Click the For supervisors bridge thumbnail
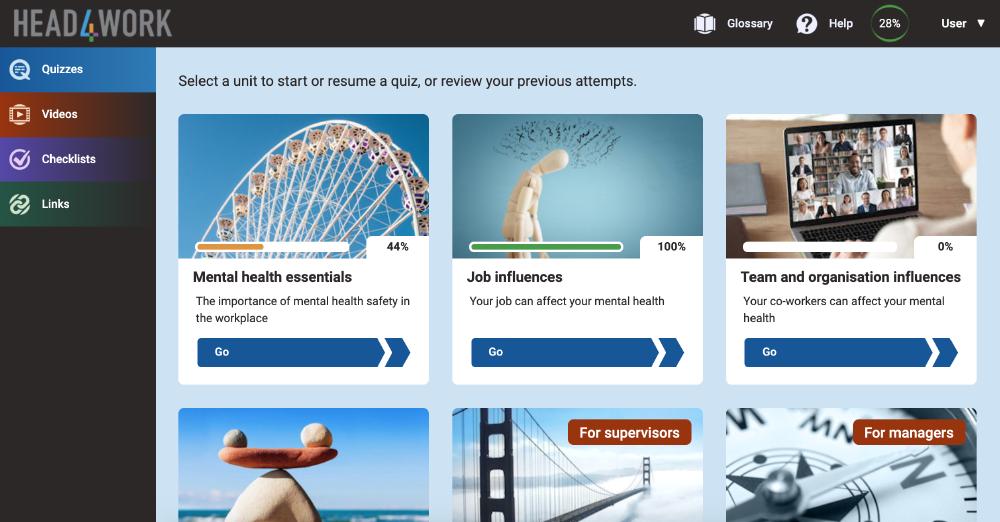1000x522 pixels. pyautogui.click(x=577, y=465)
